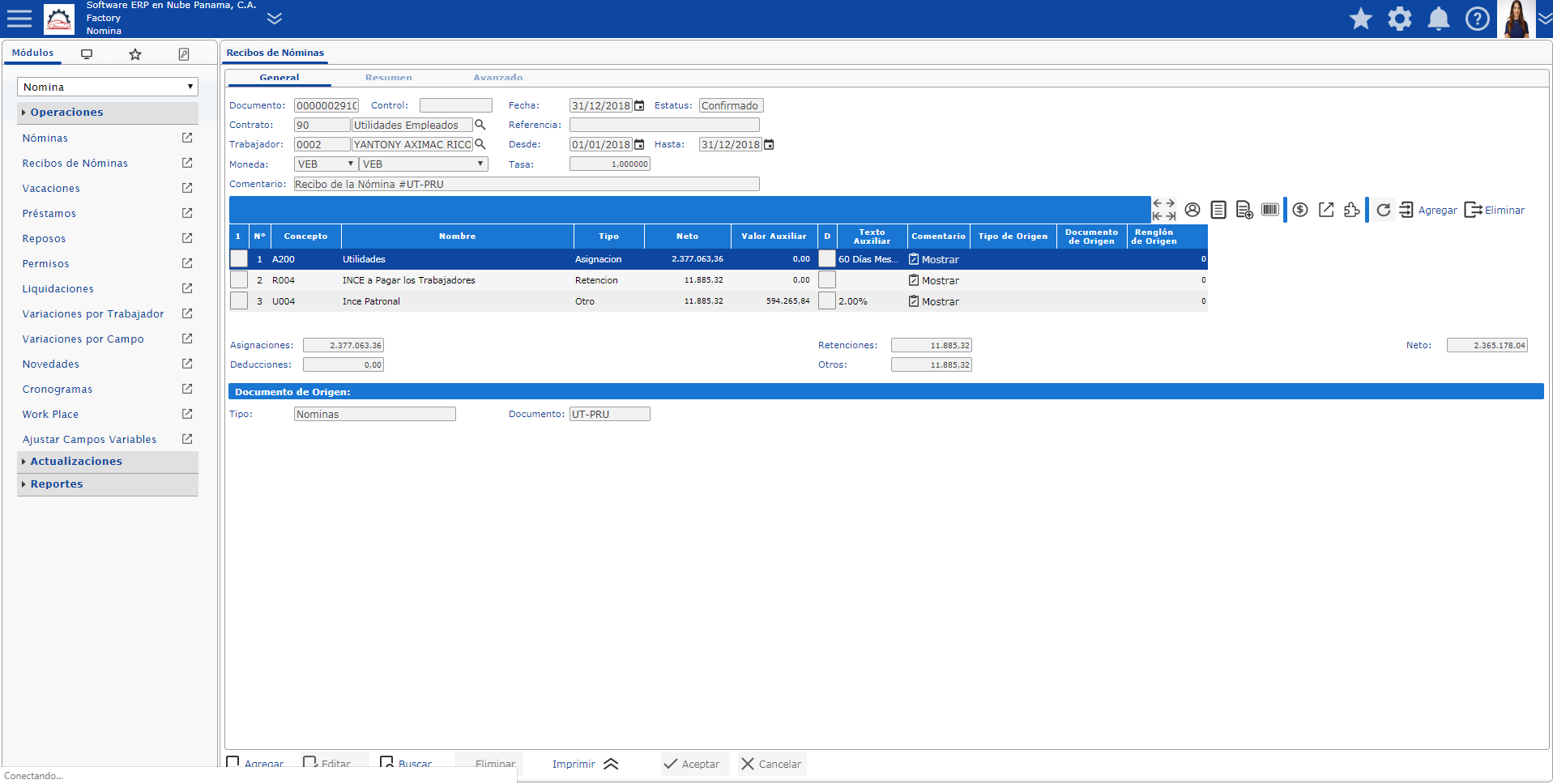Refresh the grid with reload icon

coord(1384,210)
